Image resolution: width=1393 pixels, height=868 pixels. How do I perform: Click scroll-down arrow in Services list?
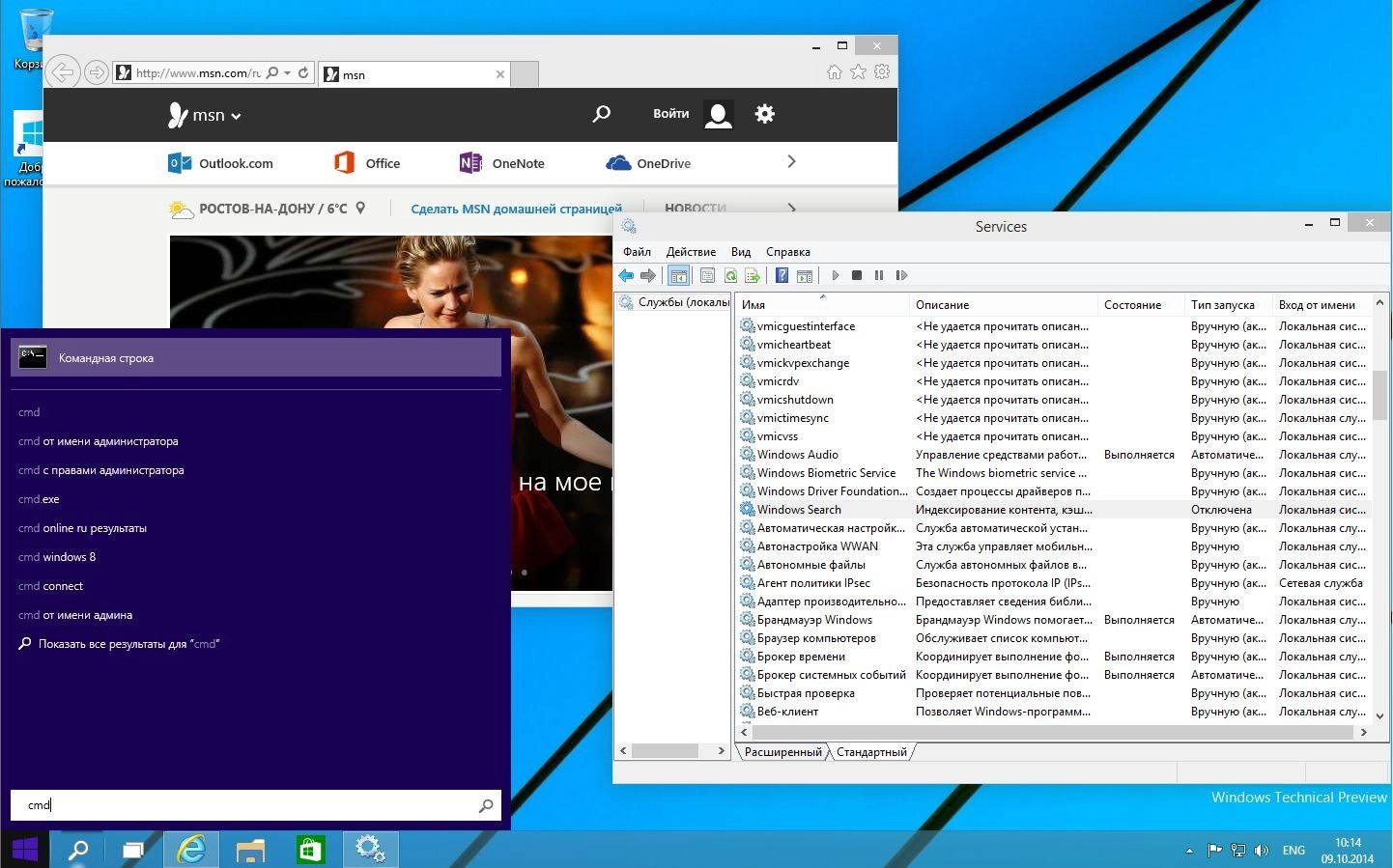(1379, 715)
